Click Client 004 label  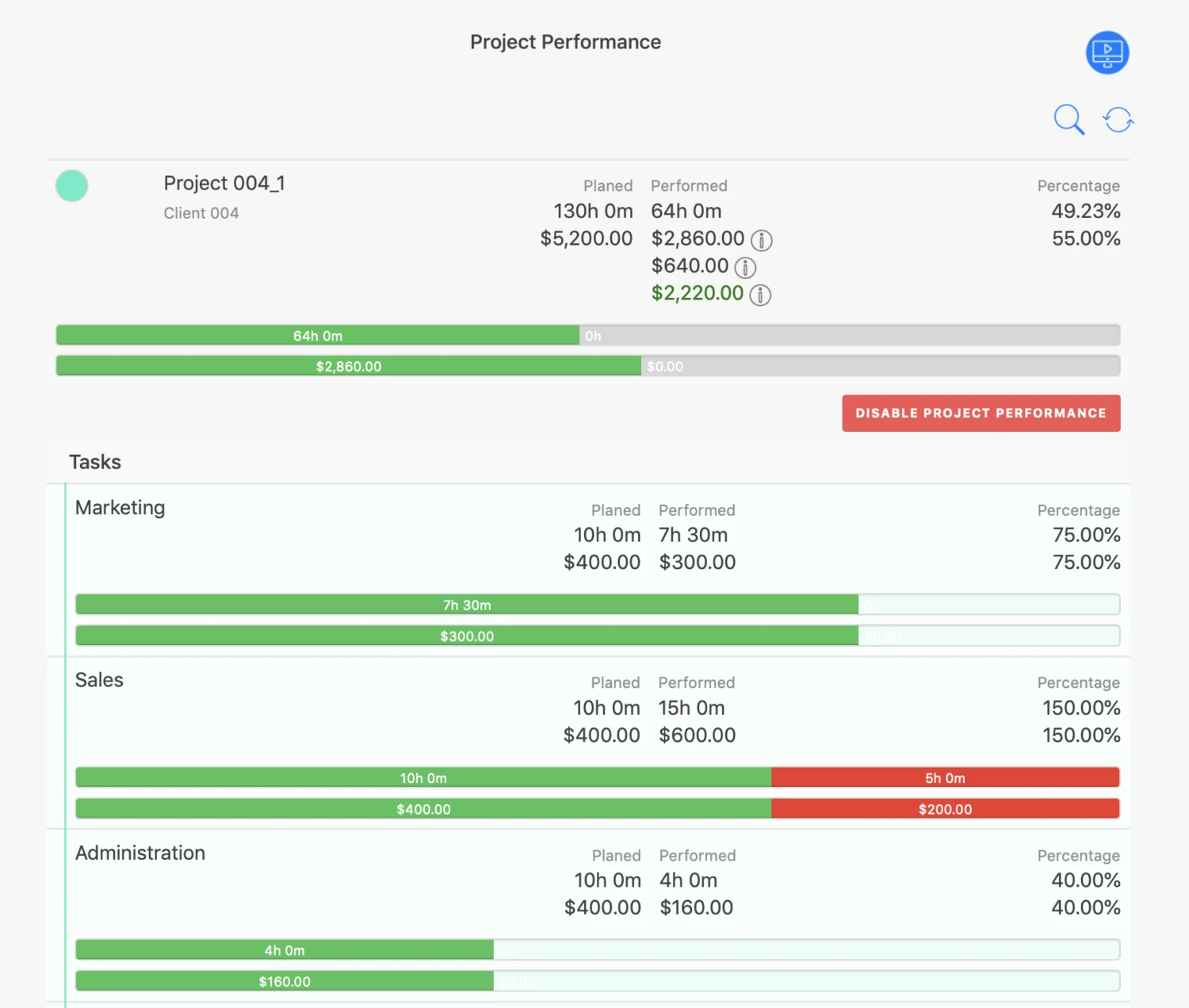pos(201,213)
